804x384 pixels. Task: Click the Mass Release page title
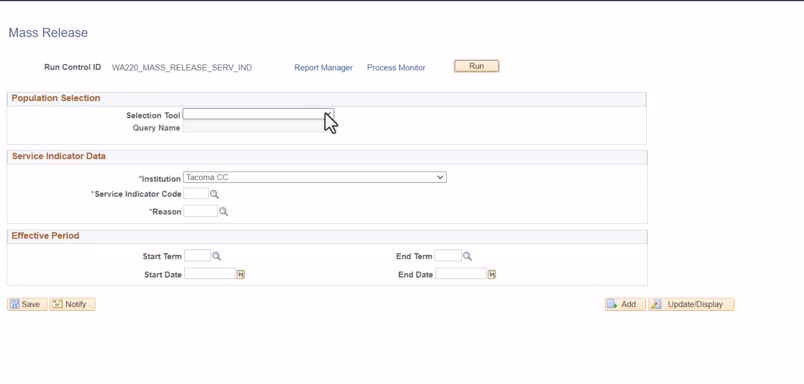pos(48,33)
